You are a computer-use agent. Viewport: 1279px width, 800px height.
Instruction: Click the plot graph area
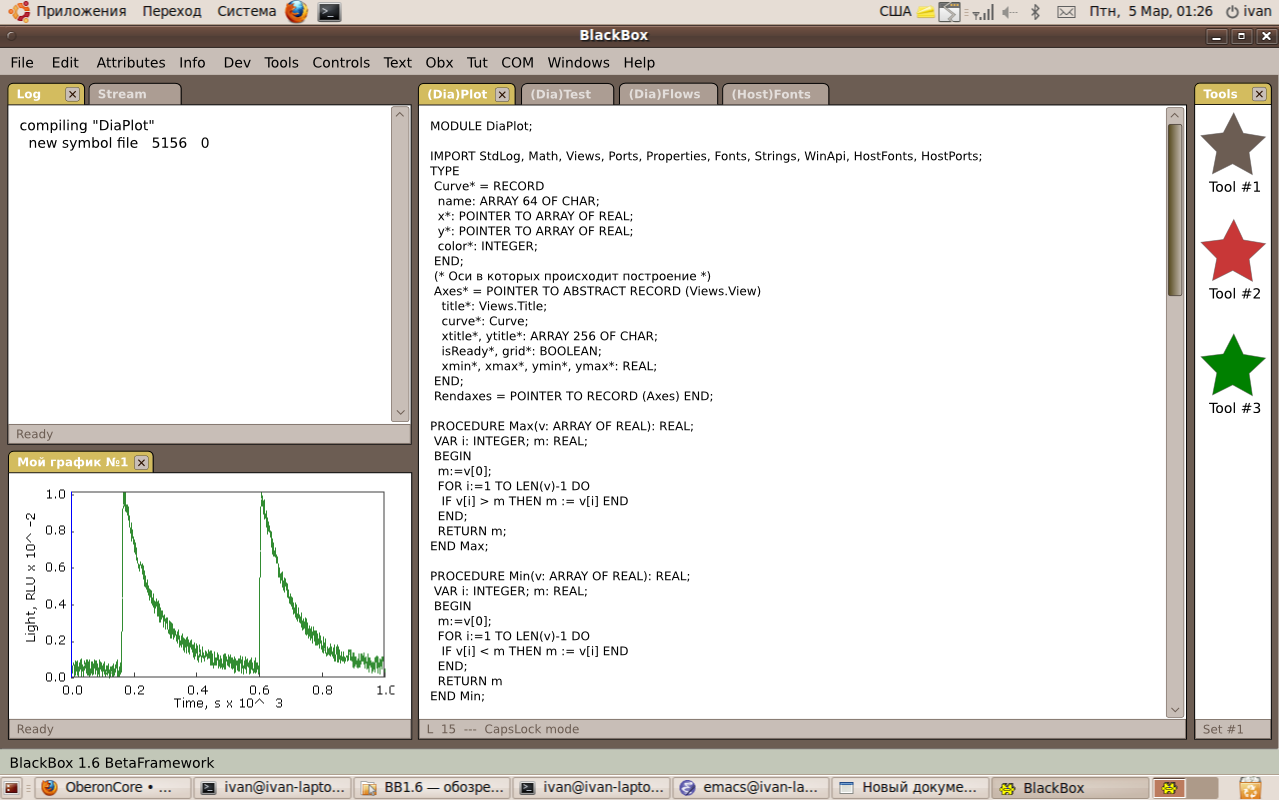(228, 585)
